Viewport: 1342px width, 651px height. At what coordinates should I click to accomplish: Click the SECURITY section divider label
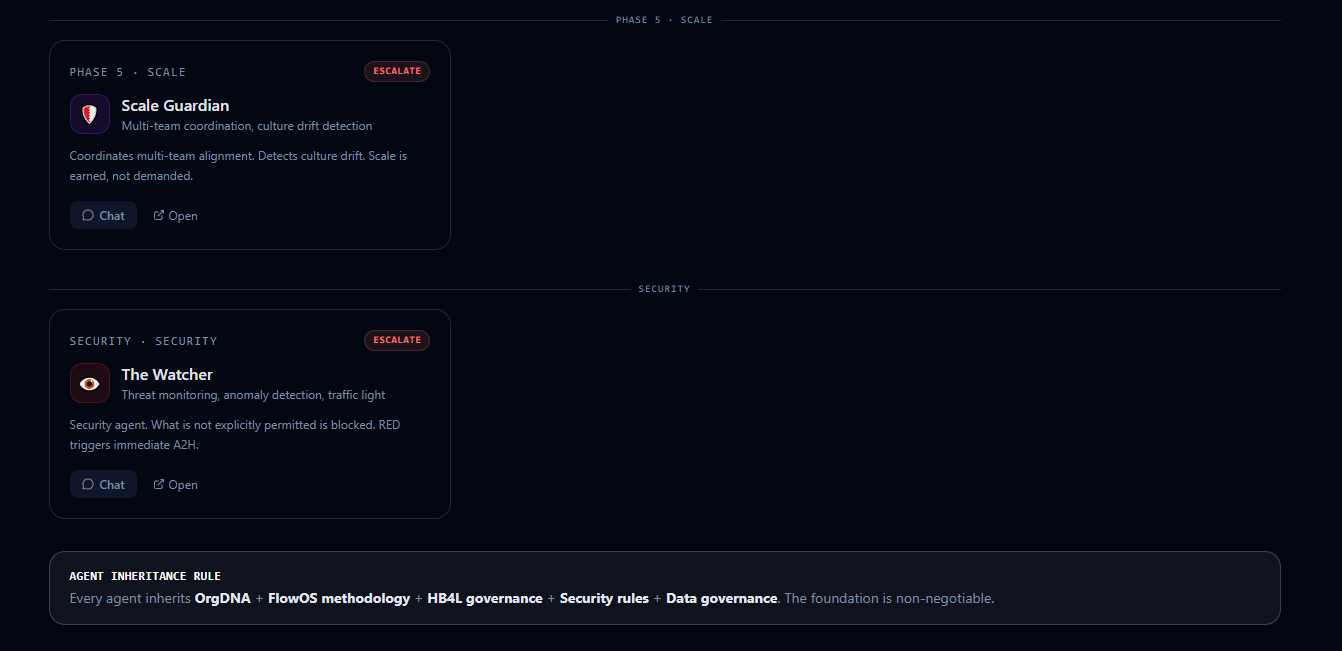click(x=664, y=289)
